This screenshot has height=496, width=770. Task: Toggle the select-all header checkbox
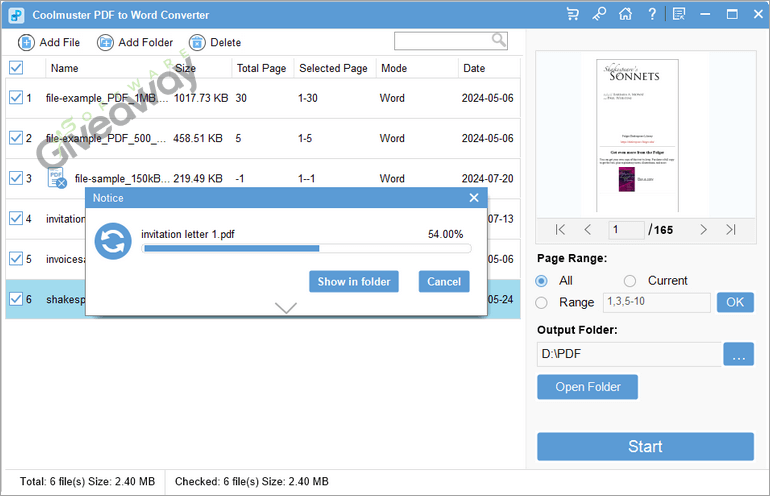pyautogui.click(x=16, y=68)
